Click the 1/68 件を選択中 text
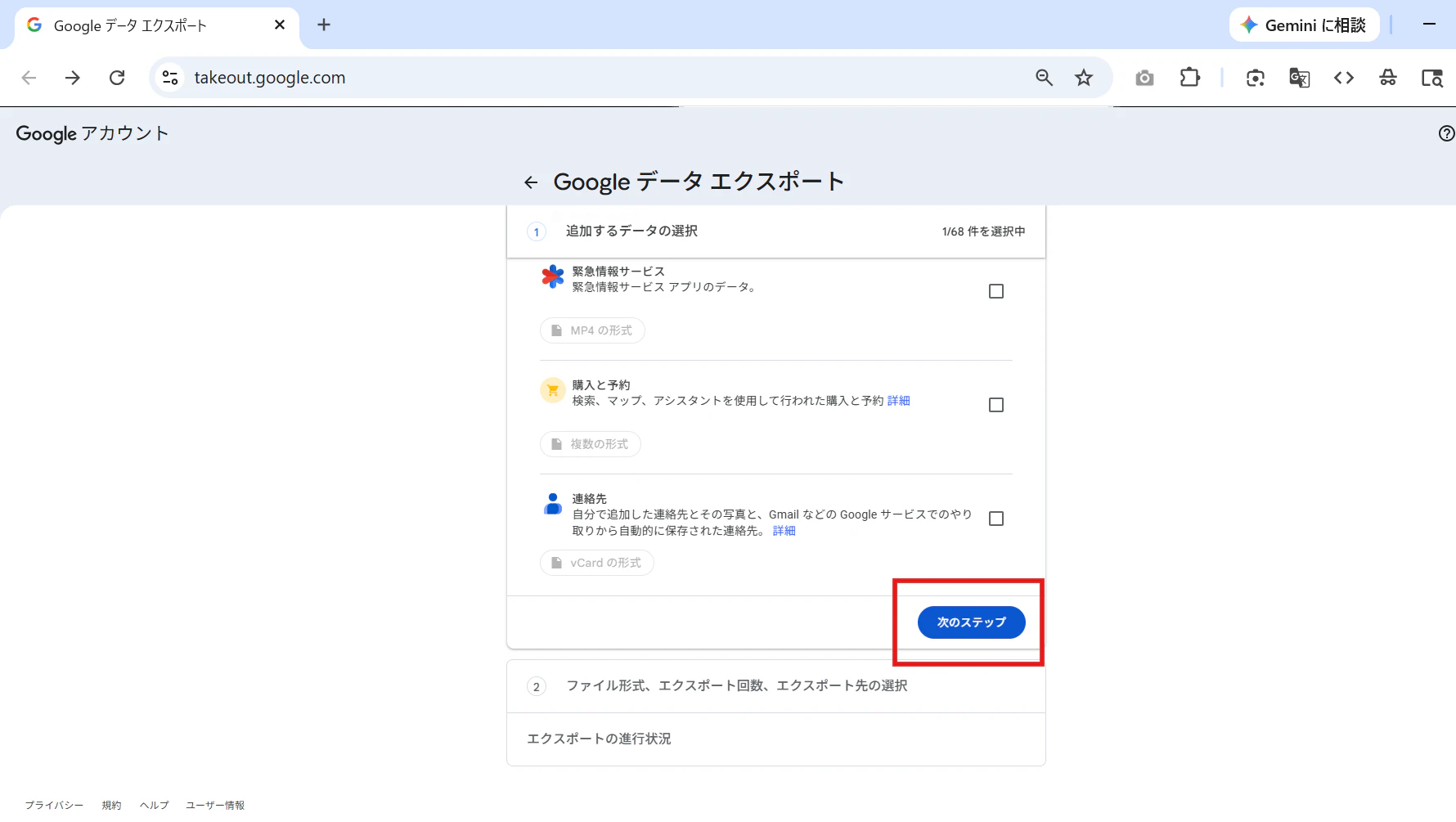The height and width of the screenshot is (822, 1456). [983, 231]
